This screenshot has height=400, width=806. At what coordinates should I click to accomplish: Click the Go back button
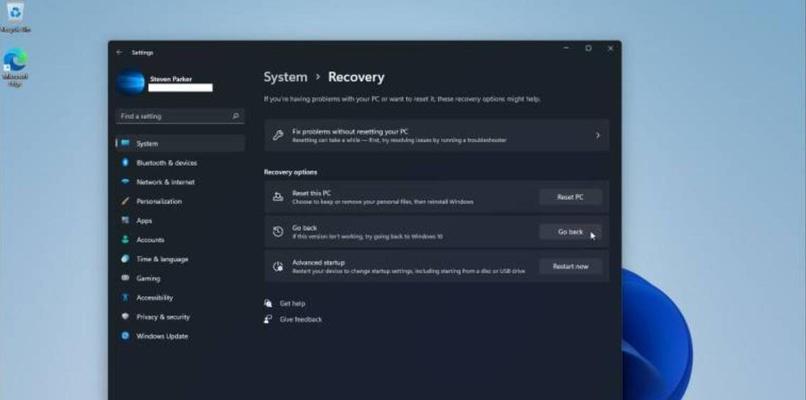(x=570, y=232)
